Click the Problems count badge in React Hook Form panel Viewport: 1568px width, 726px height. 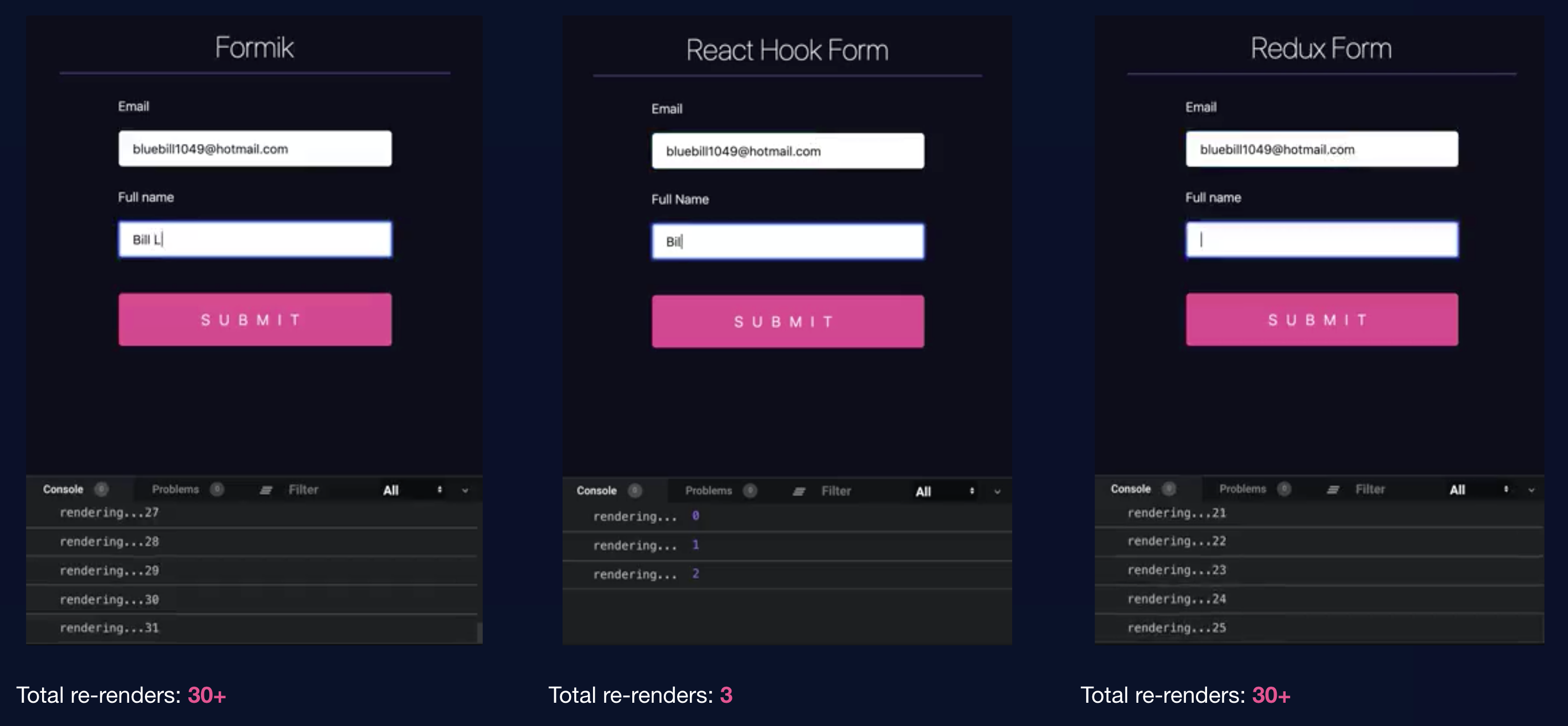coord(750,490)
